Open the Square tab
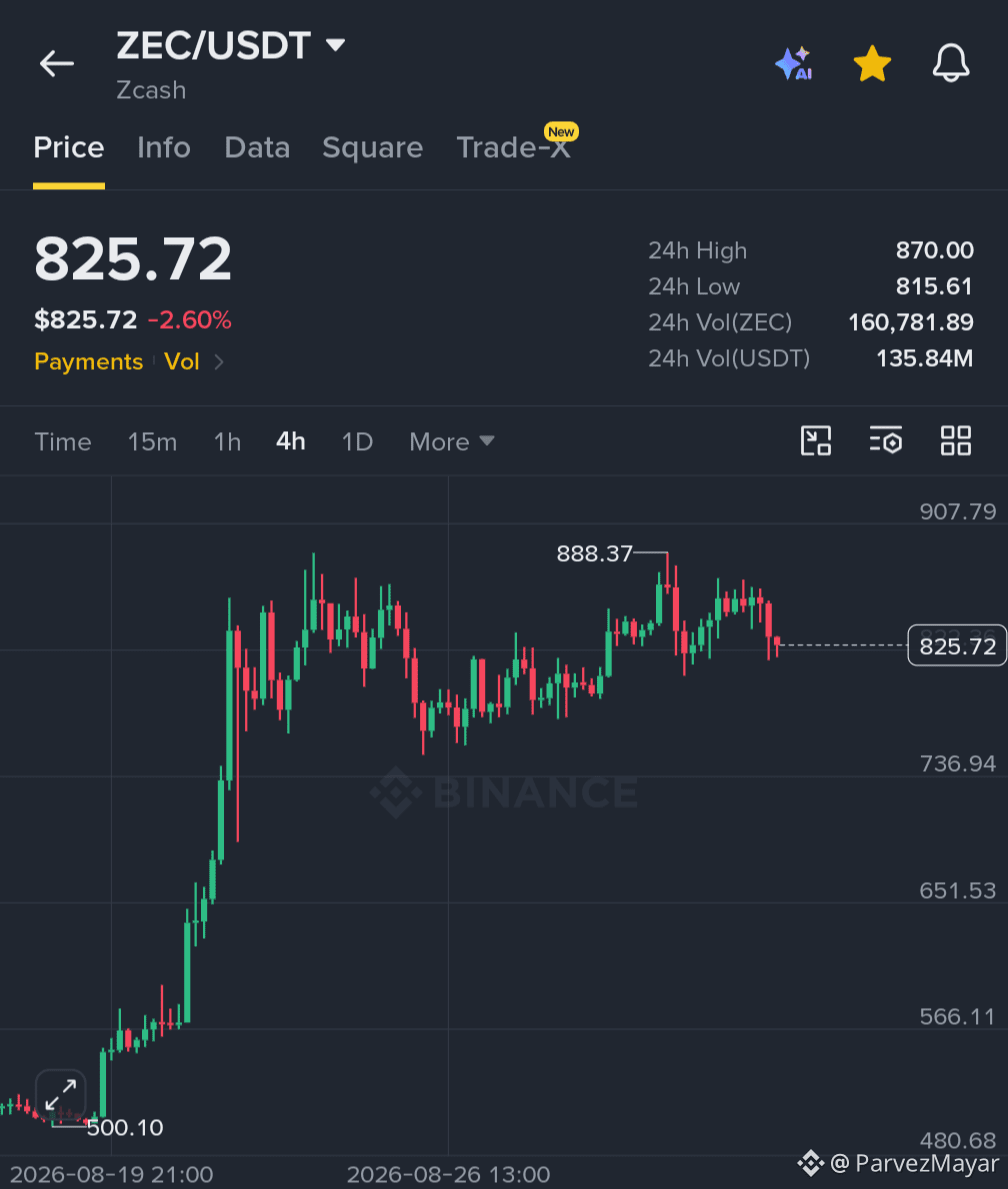Image resolution: width=1008 pixels, height=1189 pixels. click(x=372, y=147)
